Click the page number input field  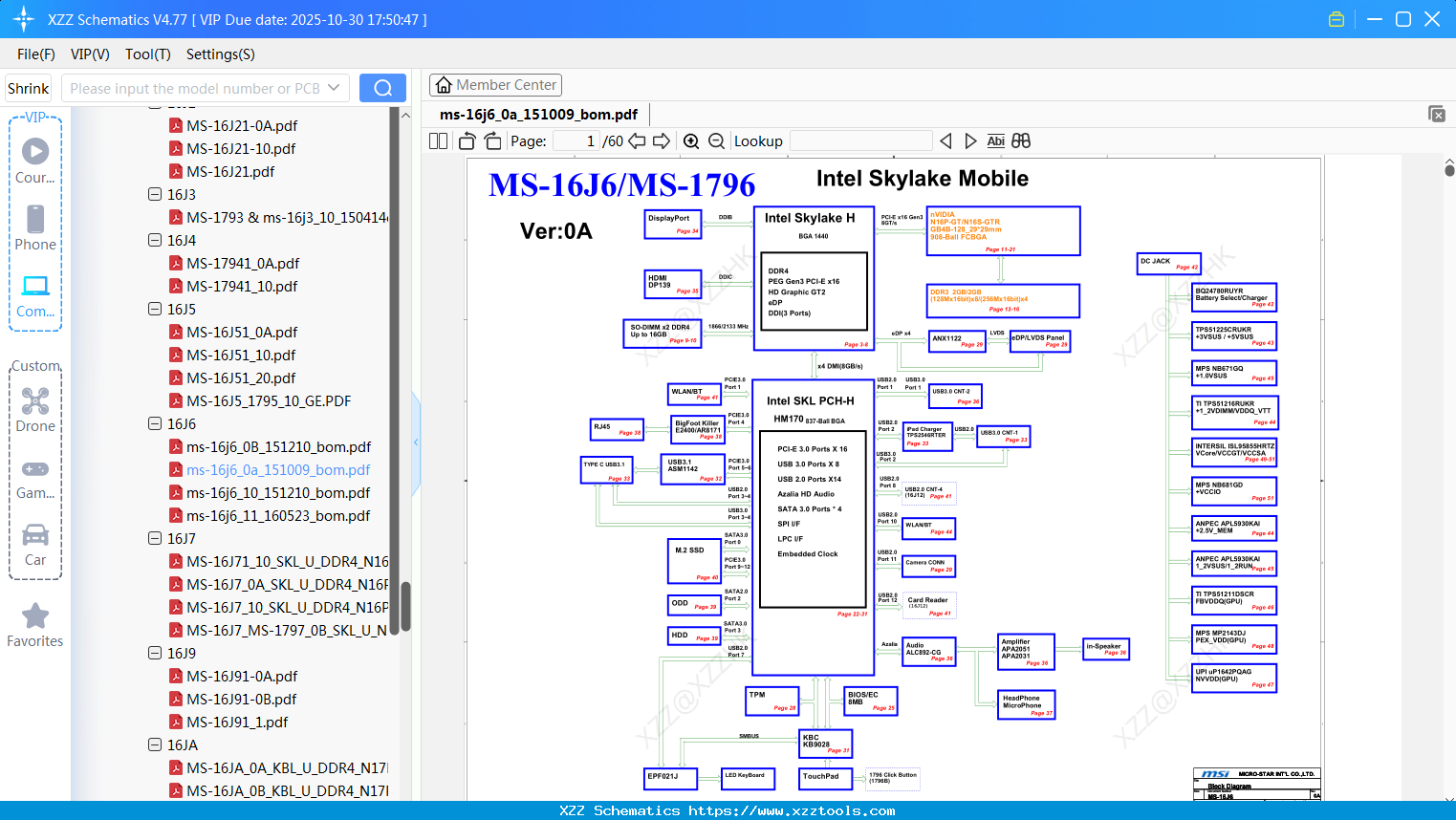click(576, 141)
